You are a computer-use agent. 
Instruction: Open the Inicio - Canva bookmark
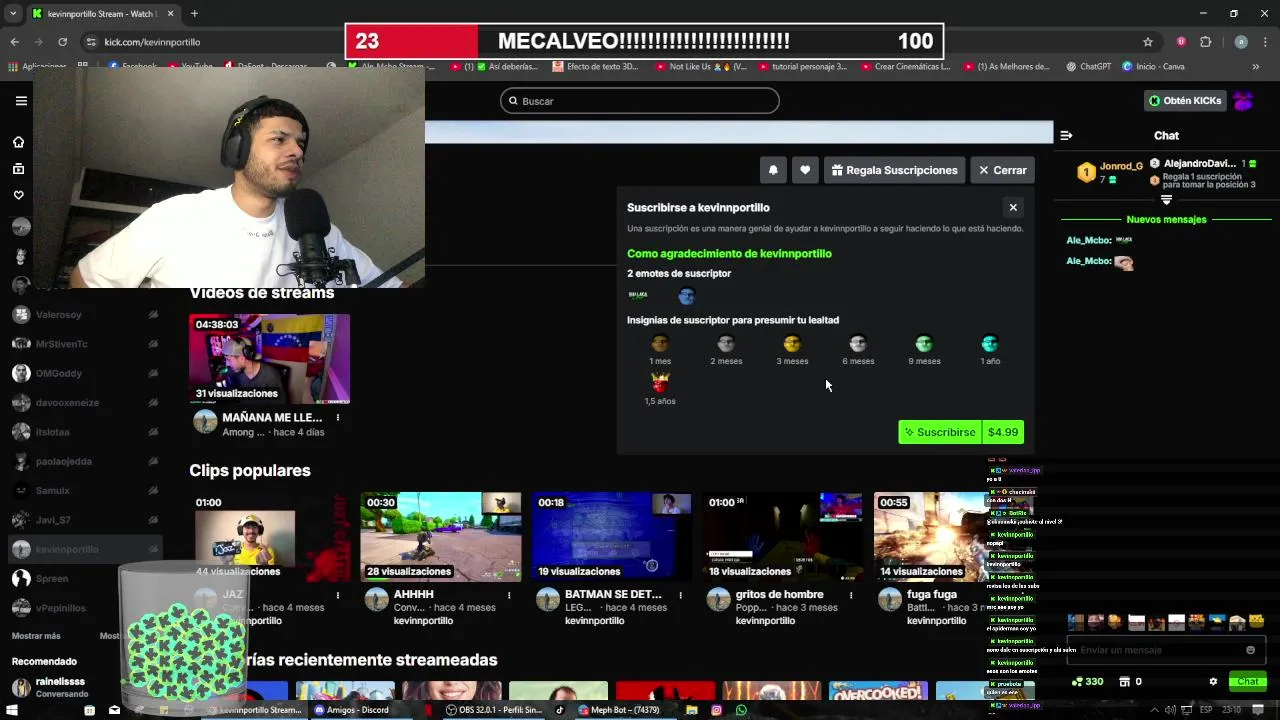(1153, 67)
